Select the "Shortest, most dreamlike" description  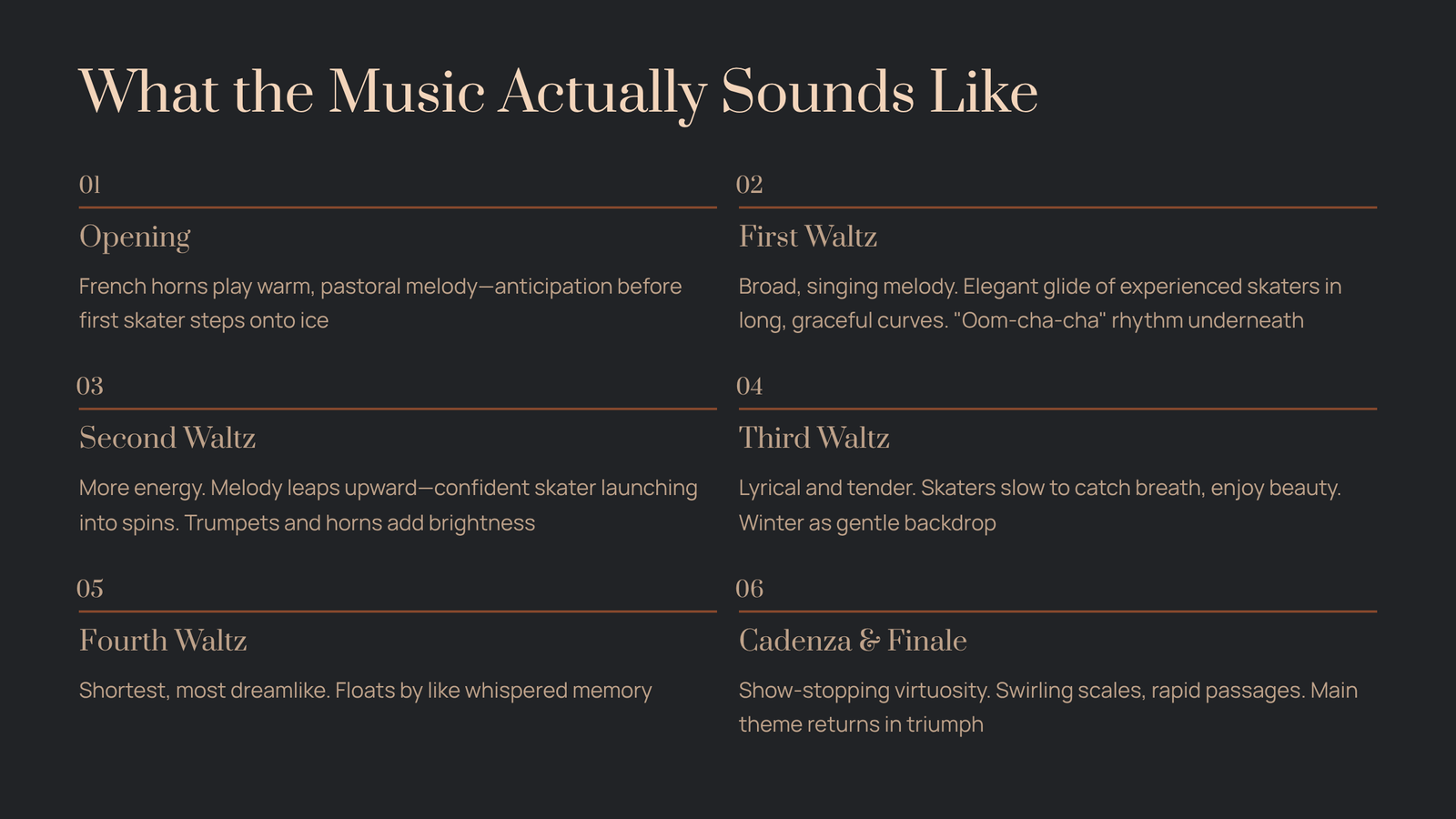(365, 691)
